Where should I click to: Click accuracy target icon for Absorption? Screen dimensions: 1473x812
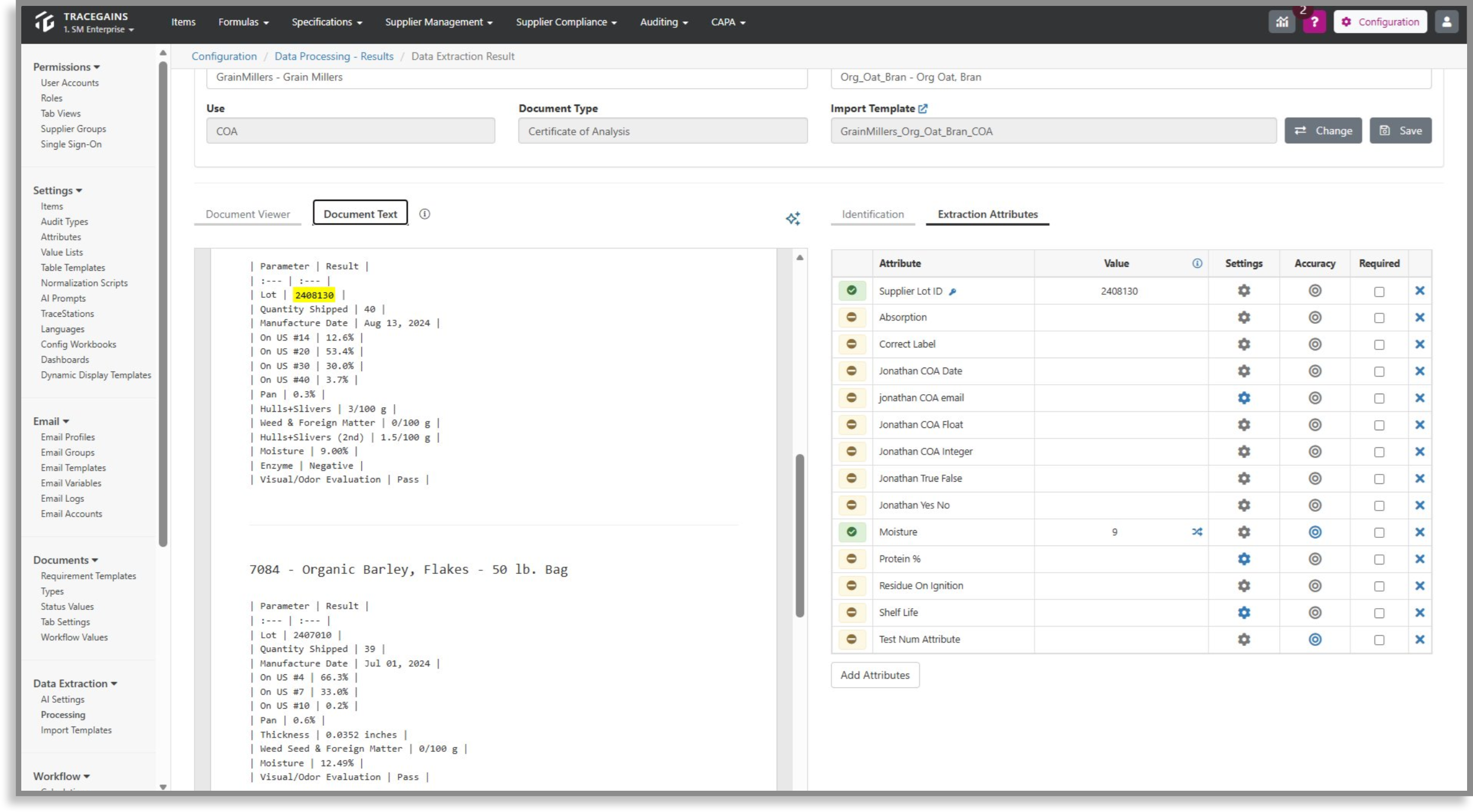click(1315, 317)
